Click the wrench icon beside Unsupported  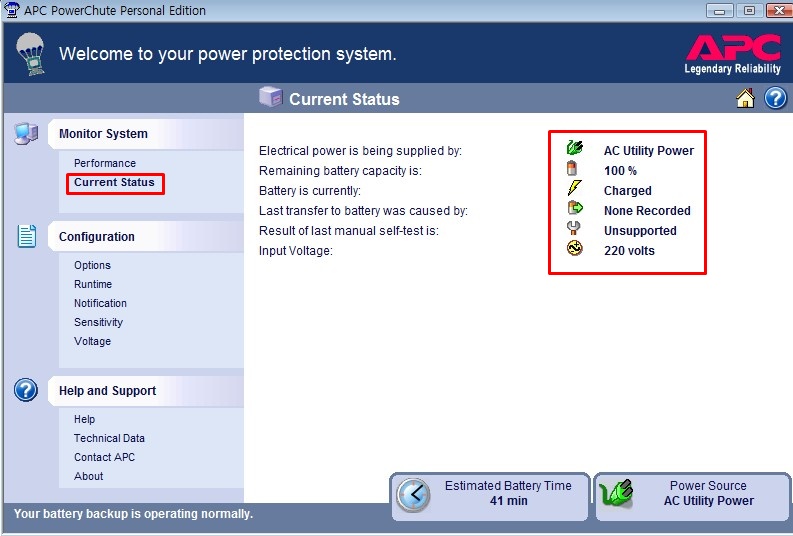pyautogui.click(x=574, y=228)
